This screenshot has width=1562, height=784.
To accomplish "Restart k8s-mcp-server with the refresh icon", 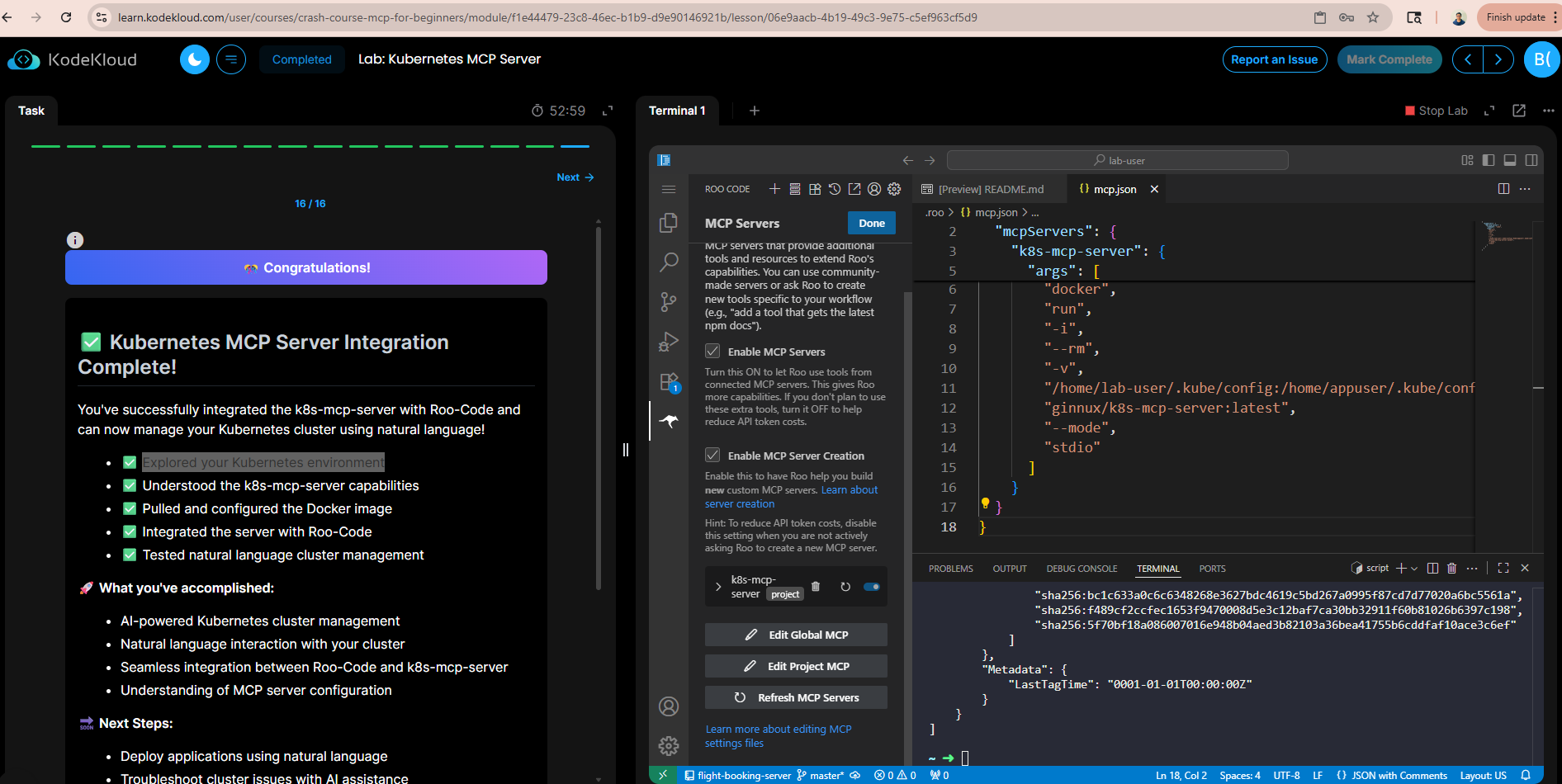I will tap(845, 587).
